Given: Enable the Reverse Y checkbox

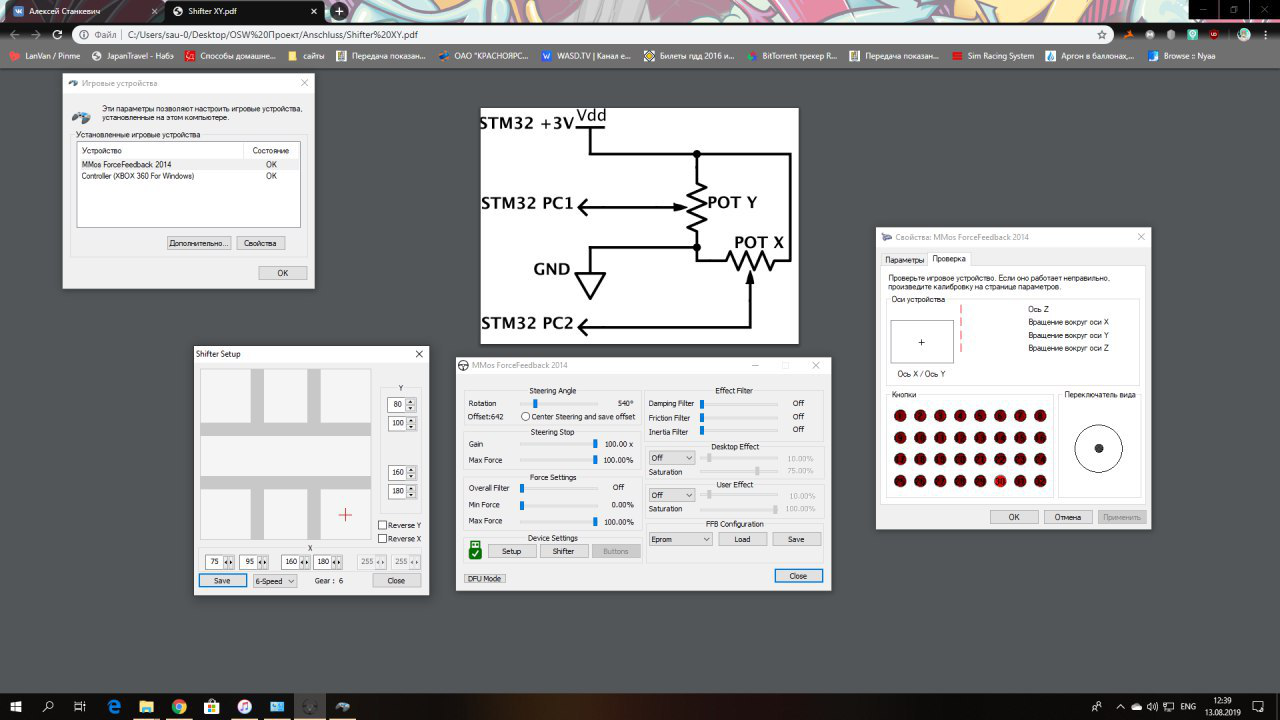Looking at the screenshot, I should click(x=383, y=525).
